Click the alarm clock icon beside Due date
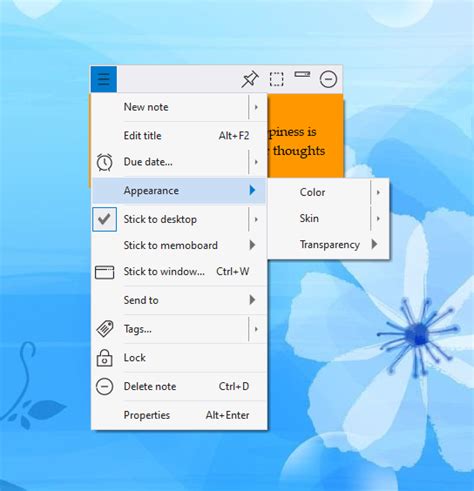 pyautogui.click(x=104, y=162)
